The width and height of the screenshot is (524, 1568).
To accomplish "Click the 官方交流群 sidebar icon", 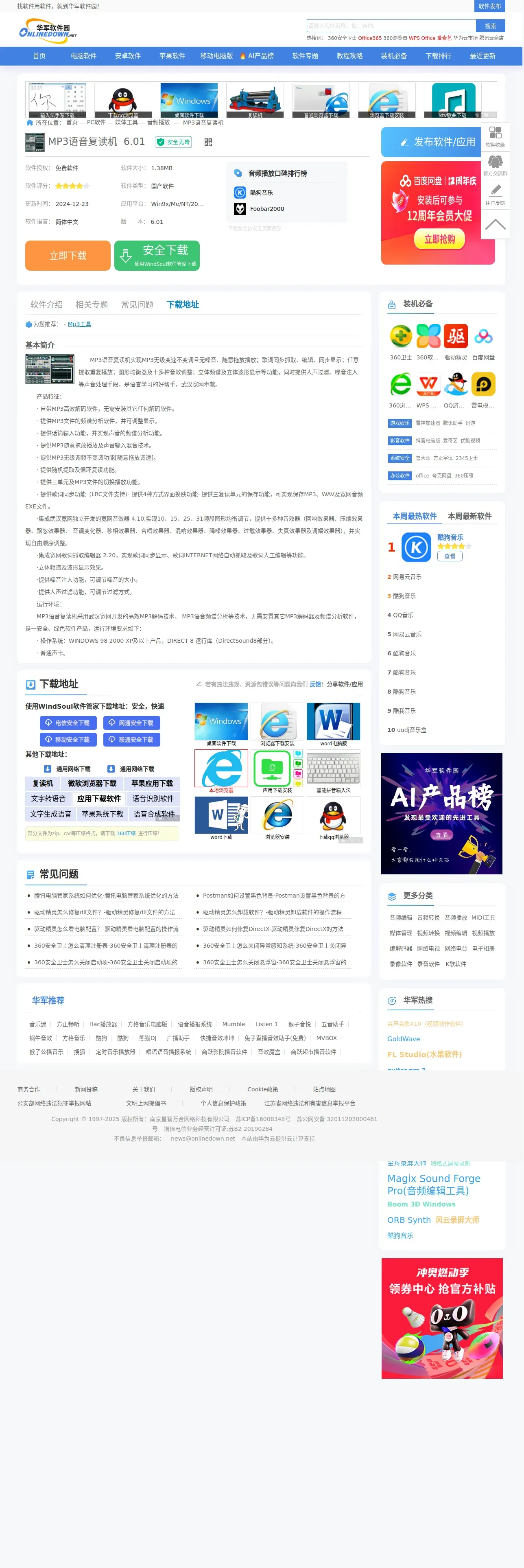I will click(x=496, y=166).
